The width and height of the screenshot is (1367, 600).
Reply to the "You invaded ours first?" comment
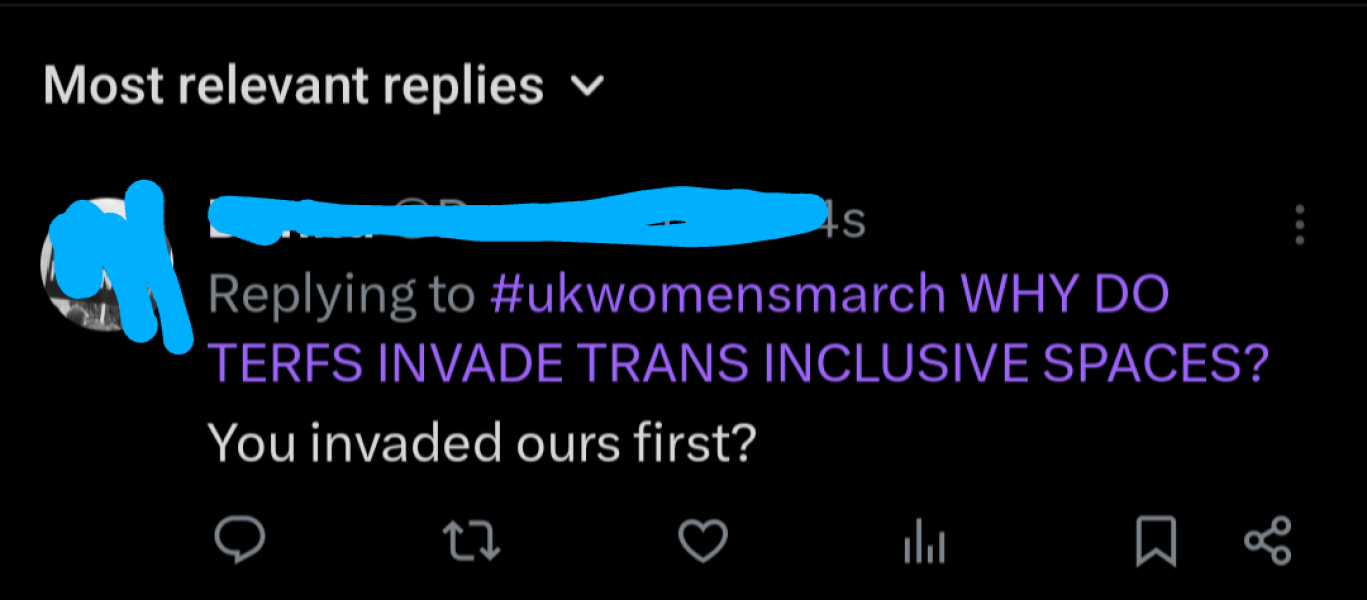point(240,542)
